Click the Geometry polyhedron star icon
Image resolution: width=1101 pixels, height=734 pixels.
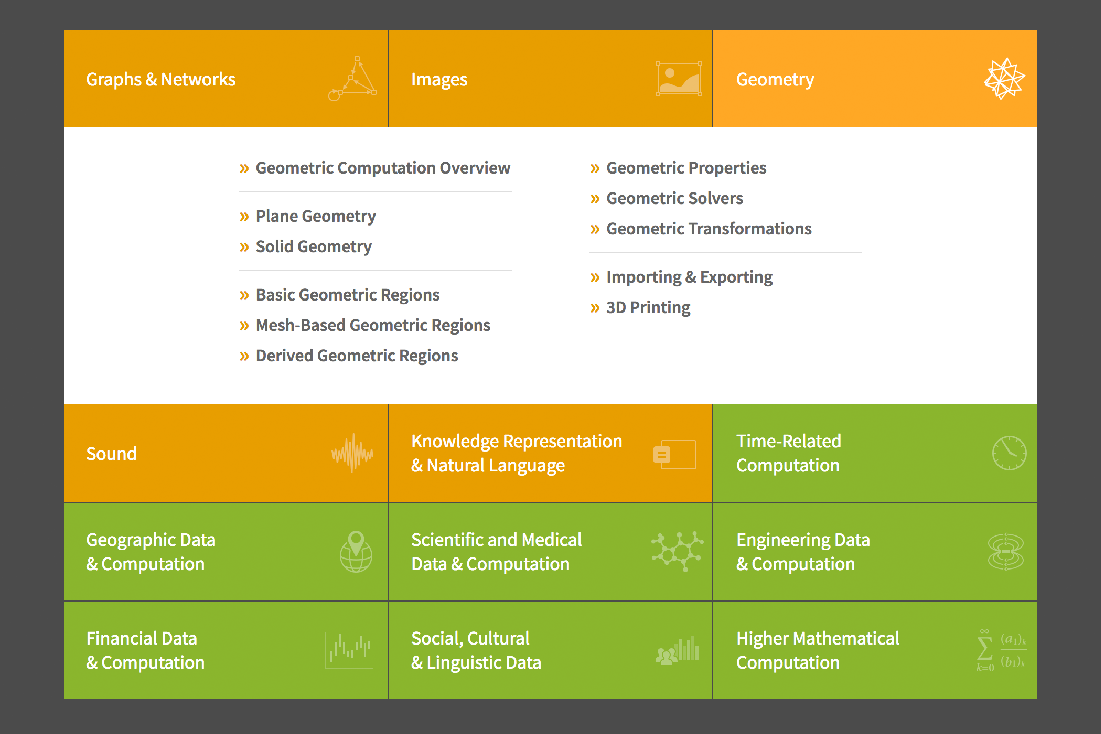coord(1004,79)
